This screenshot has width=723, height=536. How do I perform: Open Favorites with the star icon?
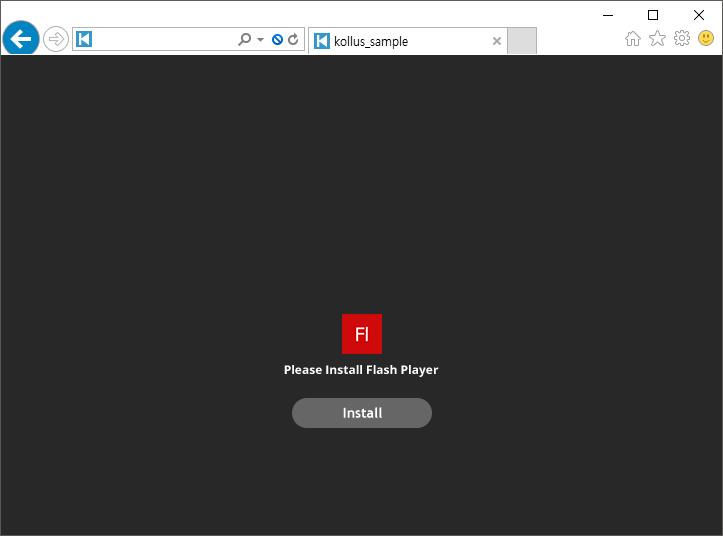(657, 38)
